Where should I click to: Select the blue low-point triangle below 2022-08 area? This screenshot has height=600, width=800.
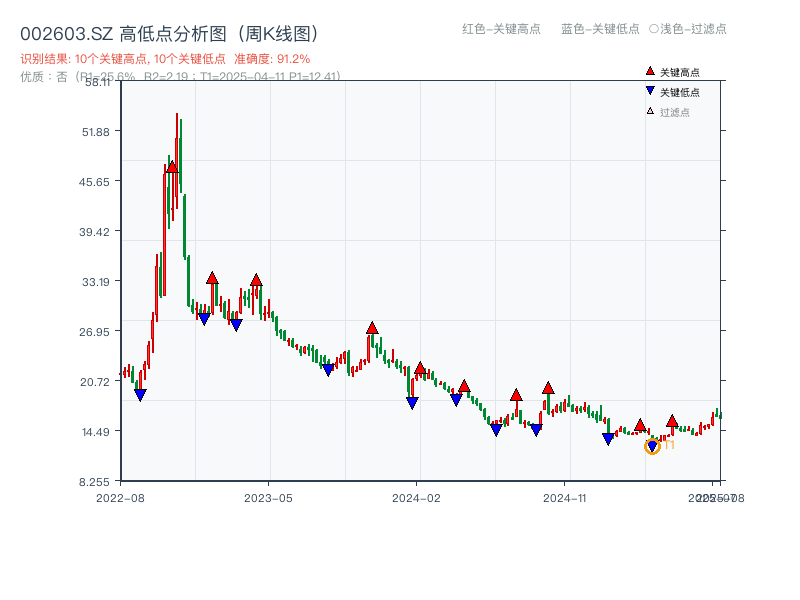coord(141,395)
